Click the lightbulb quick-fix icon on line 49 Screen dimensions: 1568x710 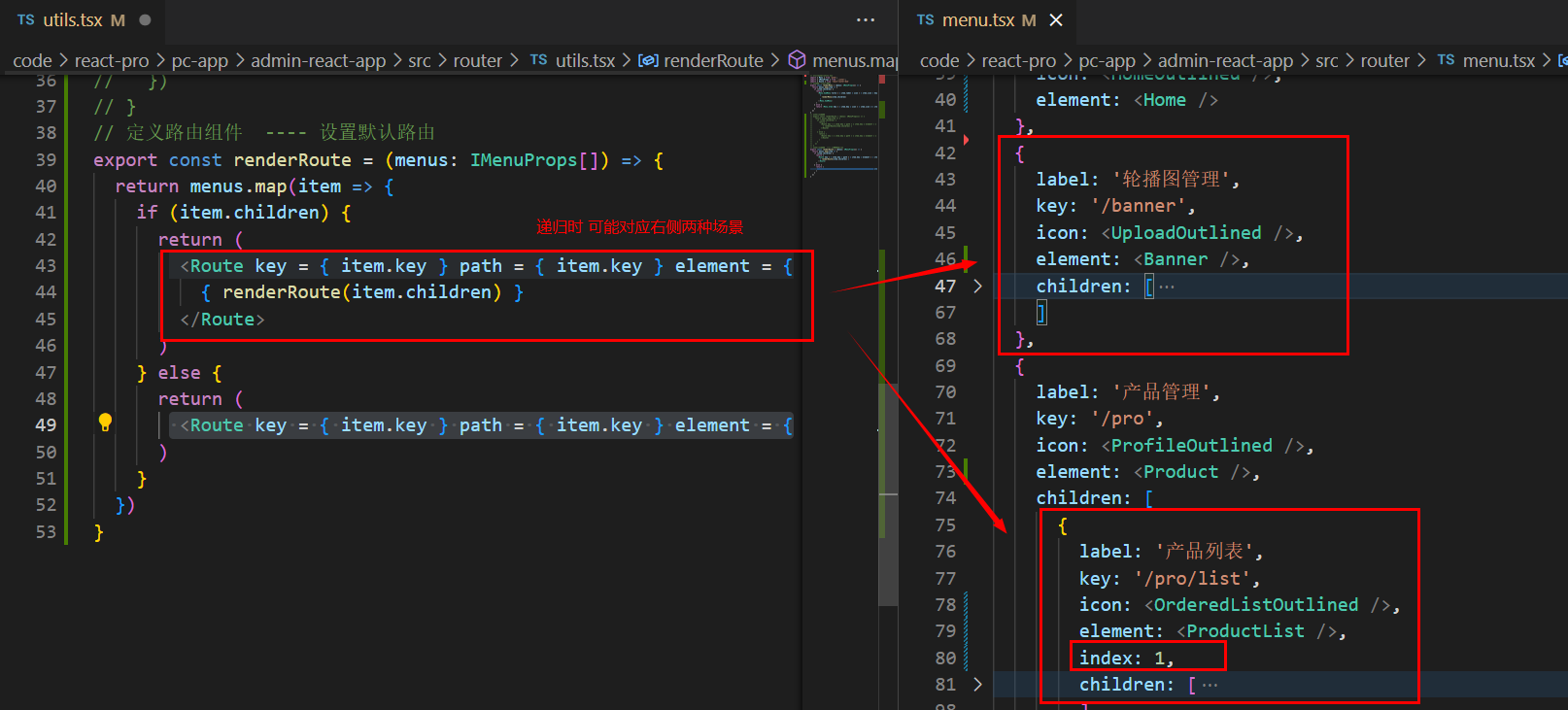coord(105,423)
